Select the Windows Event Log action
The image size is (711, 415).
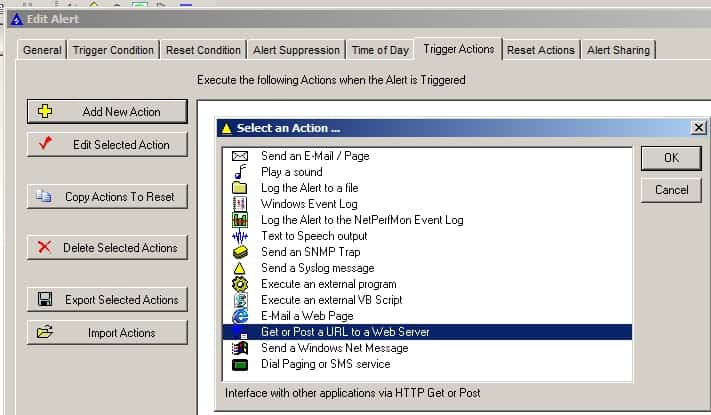tap(427, 204)
